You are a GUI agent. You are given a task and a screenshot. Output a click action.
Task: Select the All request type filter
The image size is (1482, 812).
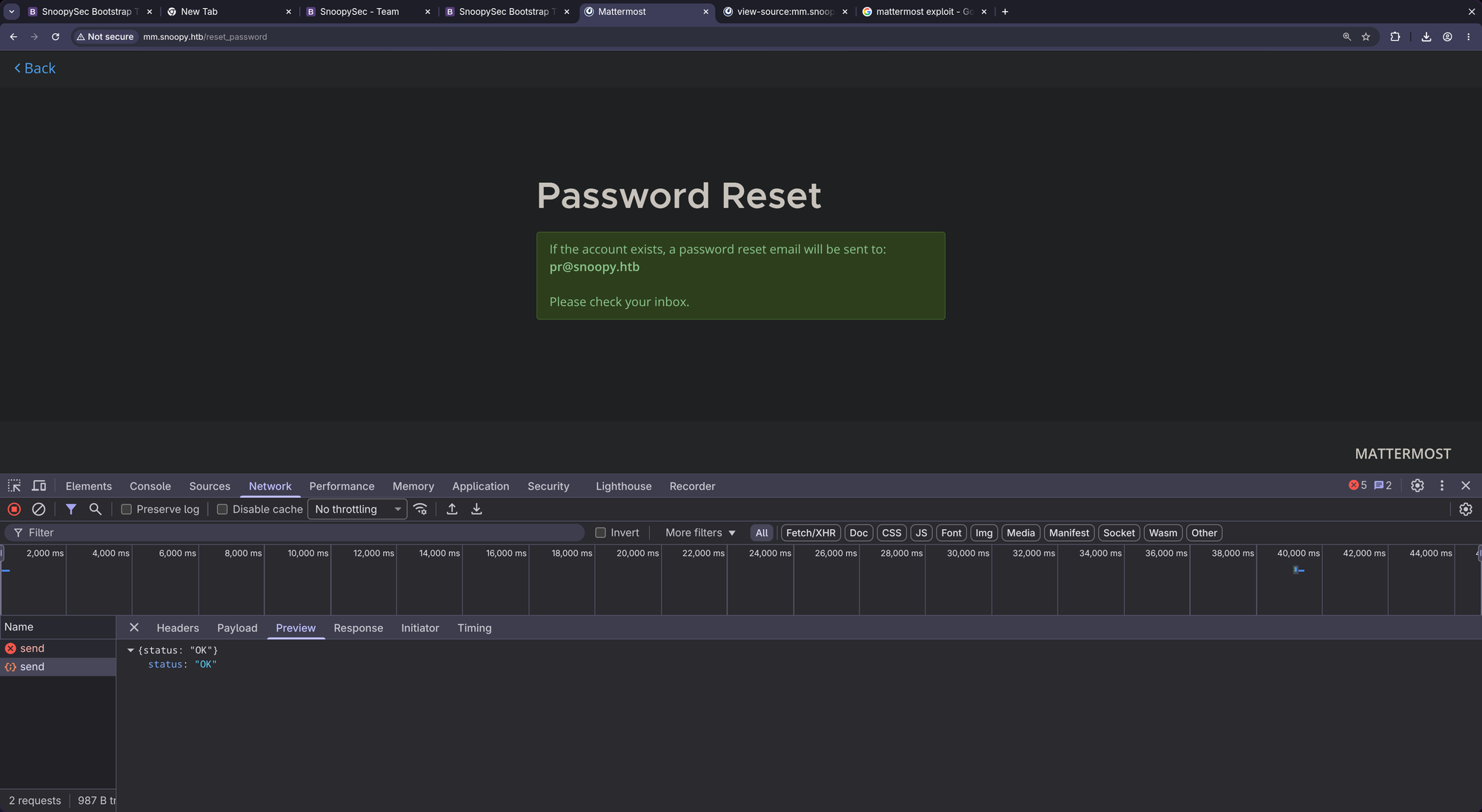point(762,533)
